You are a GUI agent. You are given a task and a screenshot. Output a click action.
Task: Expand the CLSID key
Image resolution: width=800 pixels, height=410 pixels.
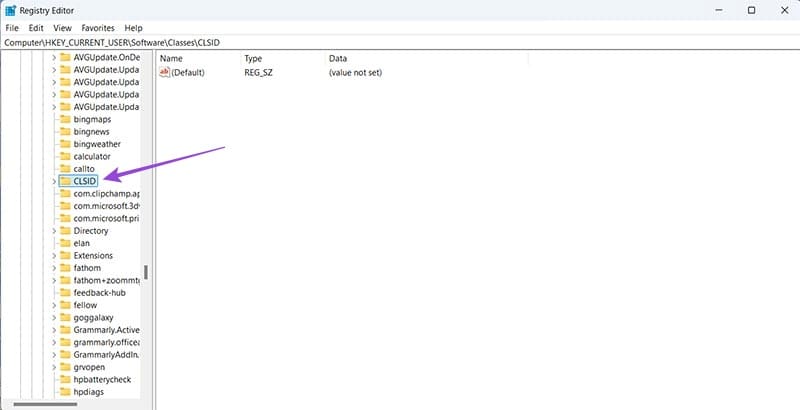coord(54,181)
